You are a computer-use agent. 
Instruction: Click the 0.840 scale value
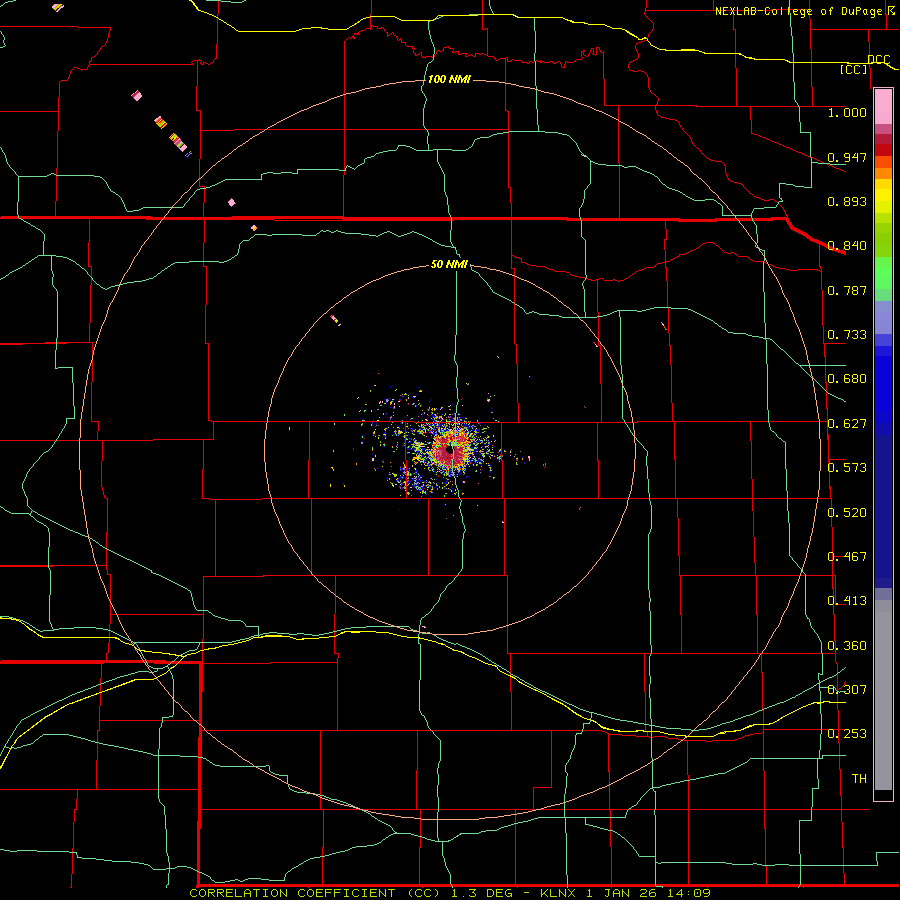click(847, 246)
